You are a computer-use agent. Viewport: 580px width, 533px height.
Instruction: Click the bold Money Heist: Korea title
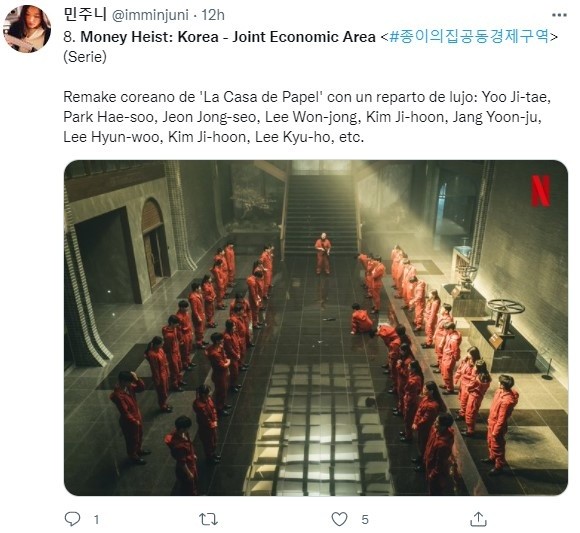coord(228,37)
